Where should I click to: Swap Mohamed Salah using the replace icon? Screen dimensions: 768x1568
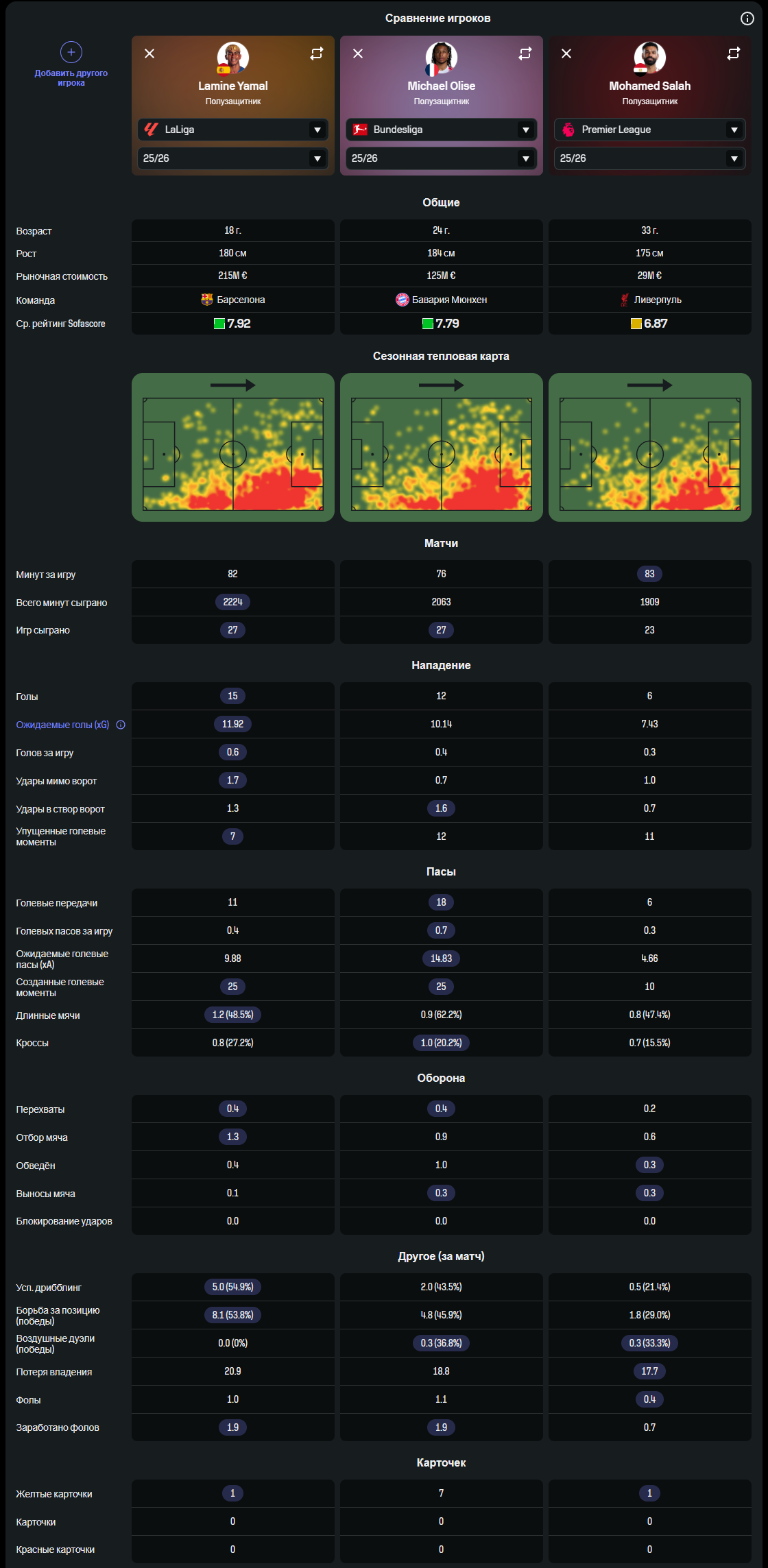734,53
